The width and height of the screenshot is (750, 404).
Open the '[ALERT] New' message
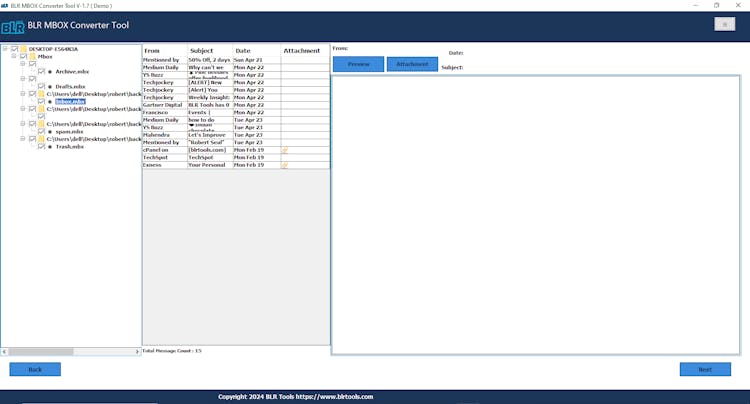pos(210,82)
